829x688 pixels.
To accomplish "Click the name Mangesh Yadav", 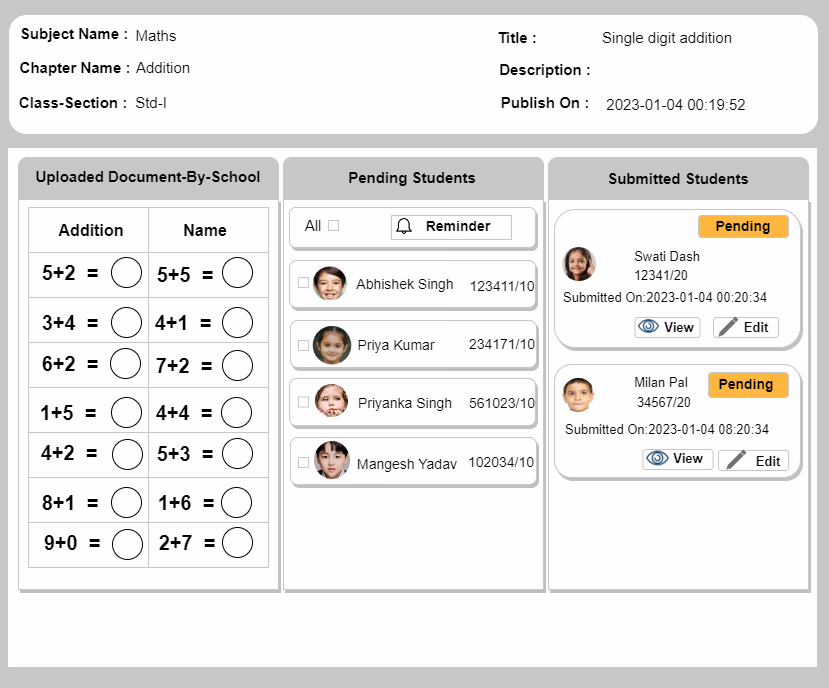I will point(407,464).
